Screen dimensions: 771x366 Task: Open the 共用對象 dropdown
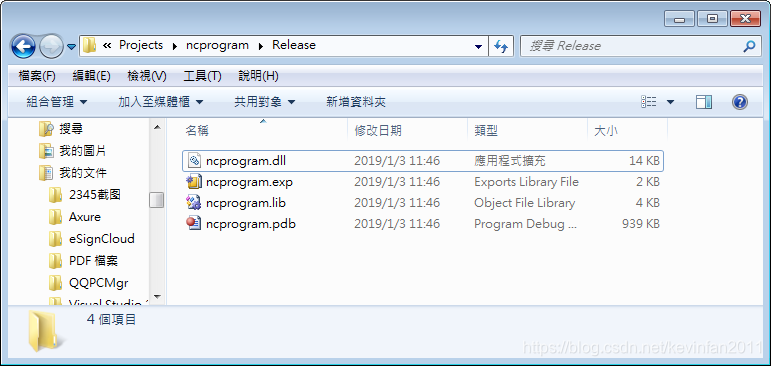265,102
